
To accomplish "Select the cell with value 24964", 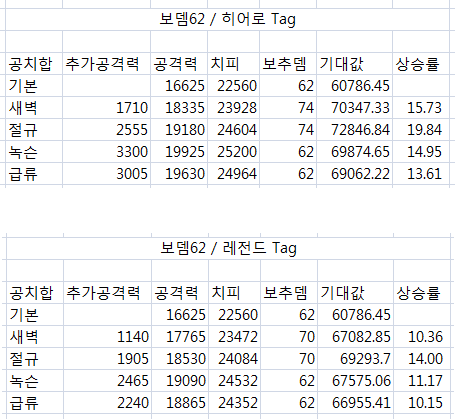I will pyautogui.click(x=233, y=173).
